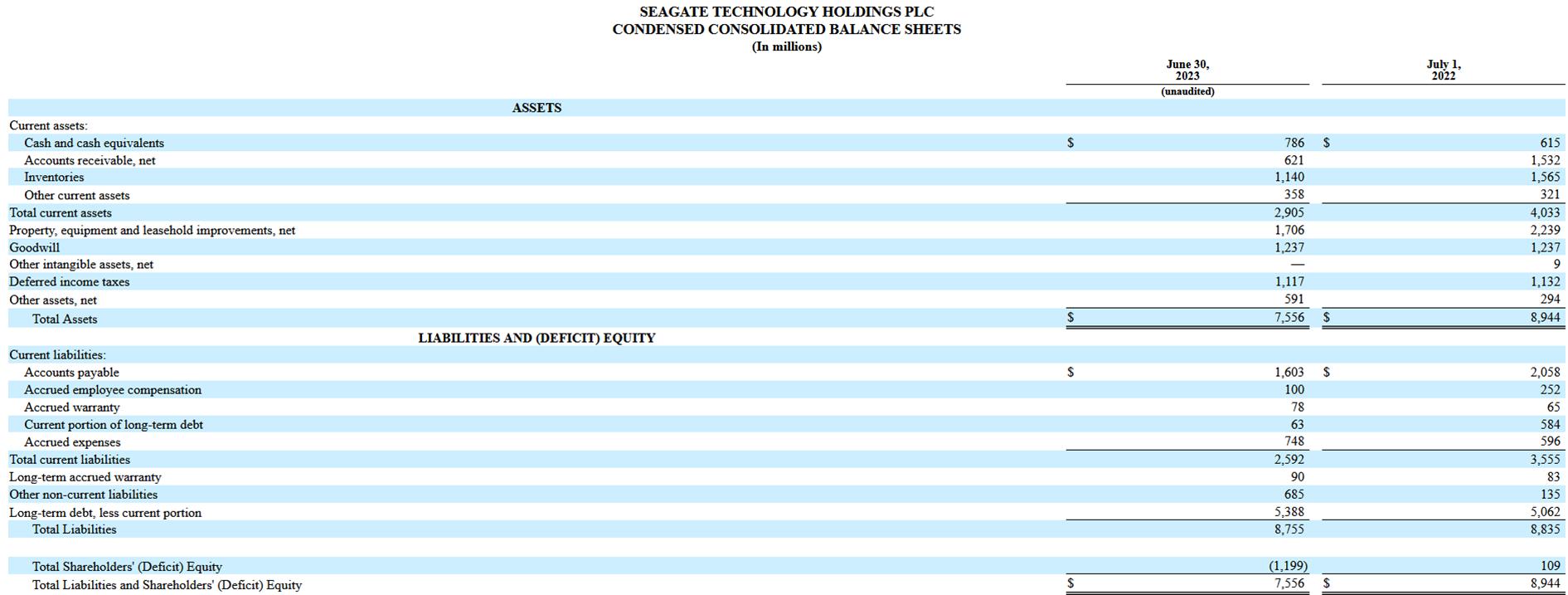1568x595 pixels.
Task: Click 'Current liabilities:' label
Action: (57, 354)
